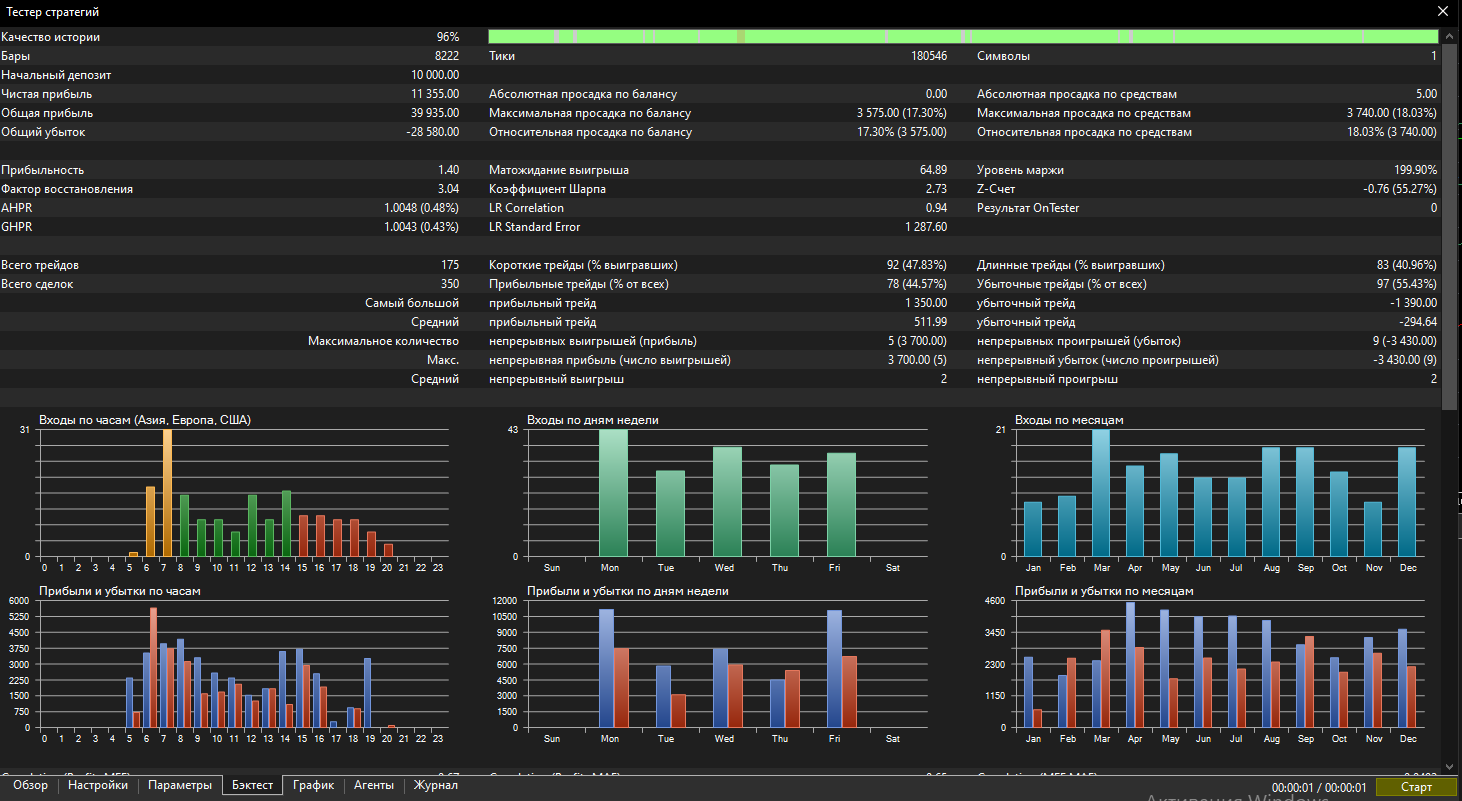Click the Коэффициент Шарпа value 2.73
This screenshot has width=1462, height=801.
[936, 189]
